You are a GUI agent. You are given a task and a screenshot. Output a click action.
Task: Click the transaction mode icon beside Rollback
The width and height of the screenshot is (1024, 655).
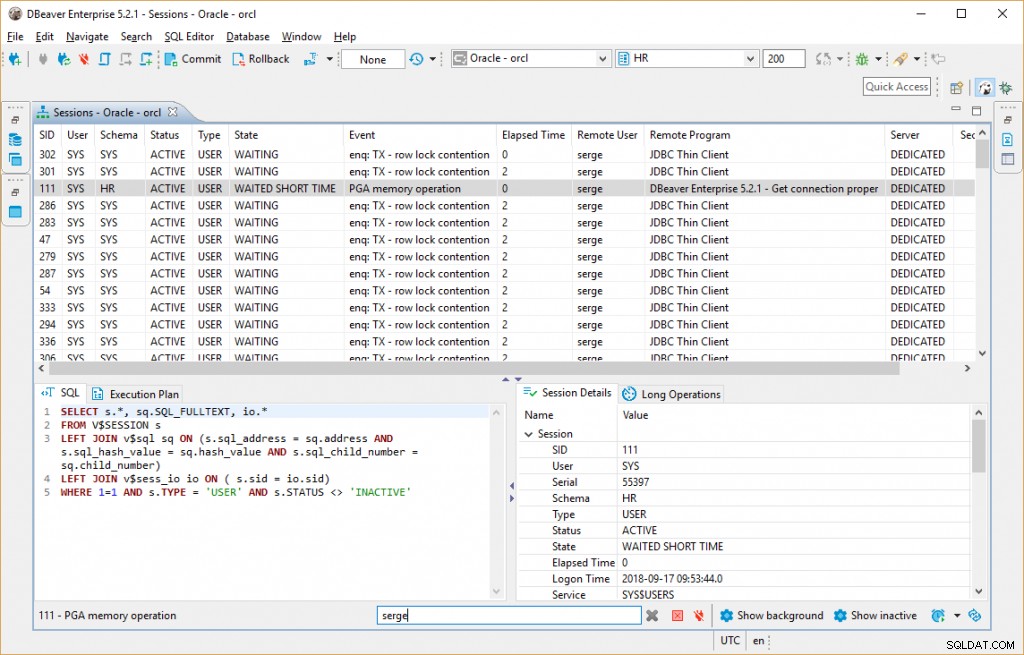coord(310,59)
